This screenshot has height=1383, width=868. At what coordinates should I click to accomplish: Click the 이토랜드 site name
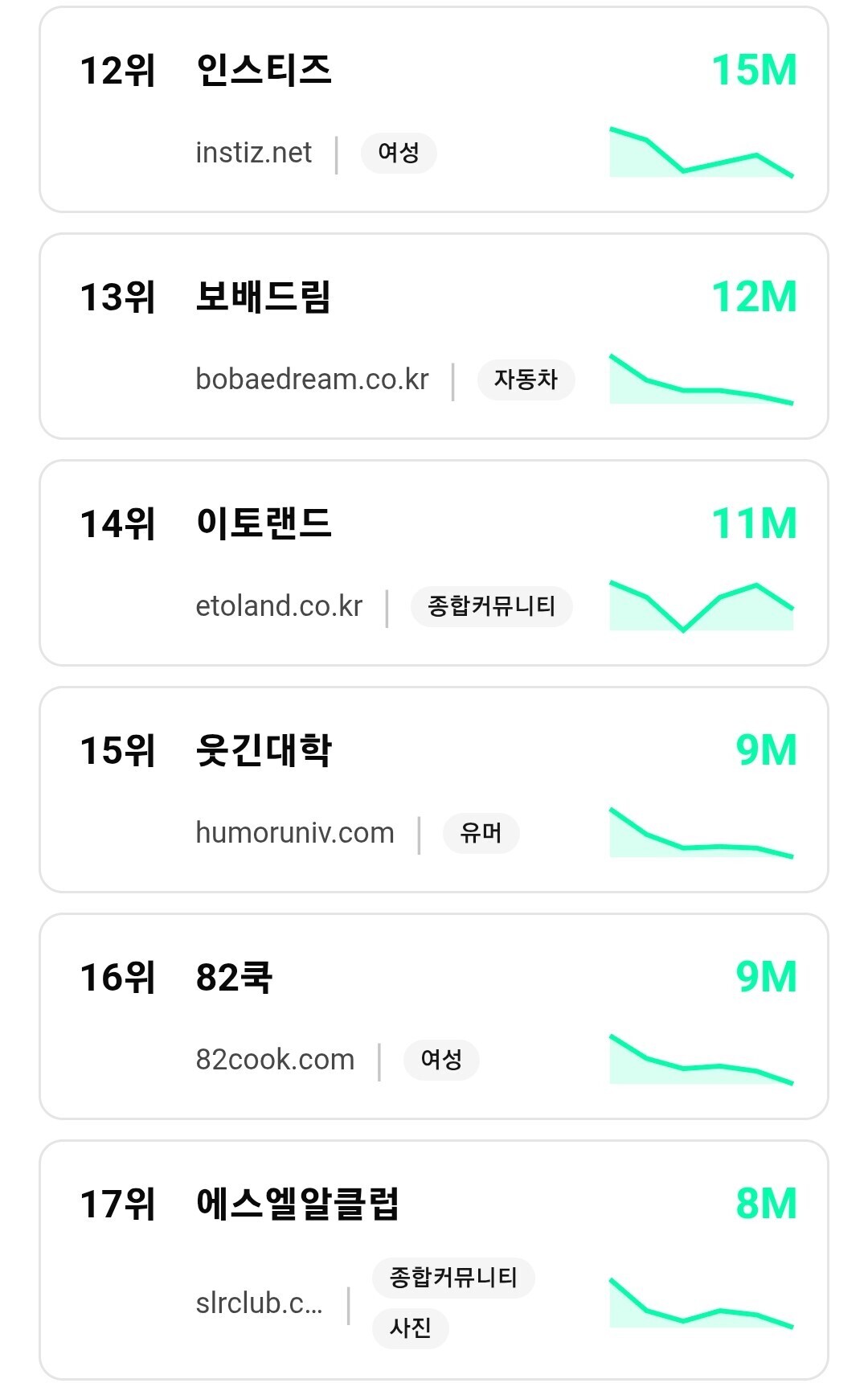click(263, 523)
